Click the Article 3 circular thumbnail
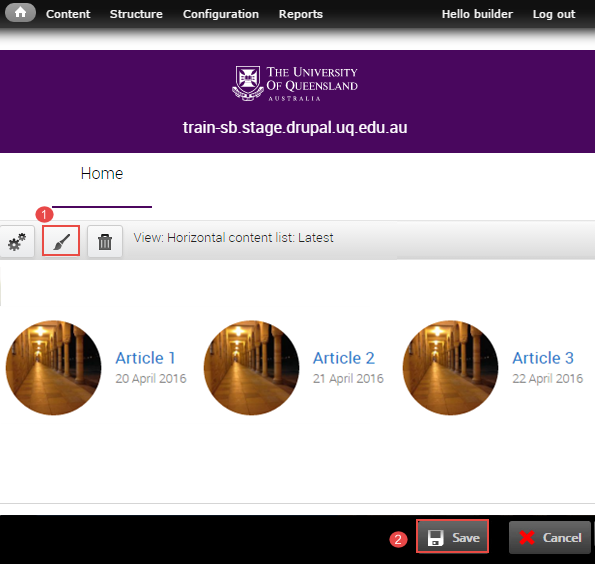This screenshot has height=564, width=595. 450,367
